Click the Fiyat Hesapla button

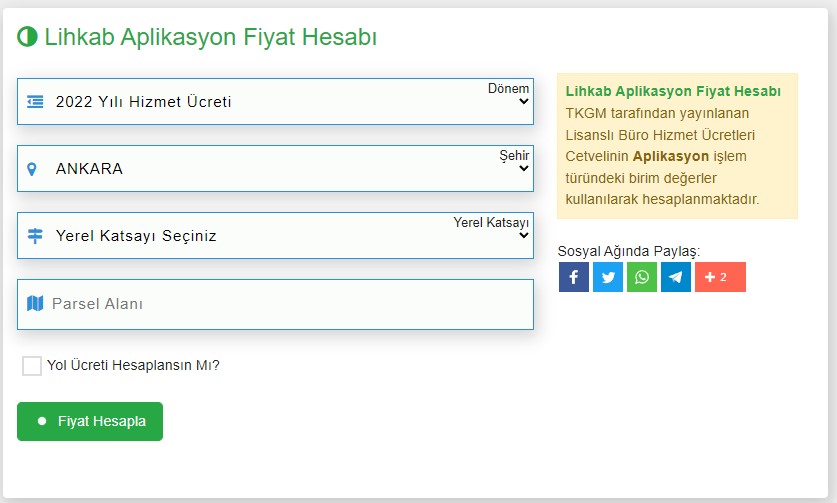click(90, 421)
